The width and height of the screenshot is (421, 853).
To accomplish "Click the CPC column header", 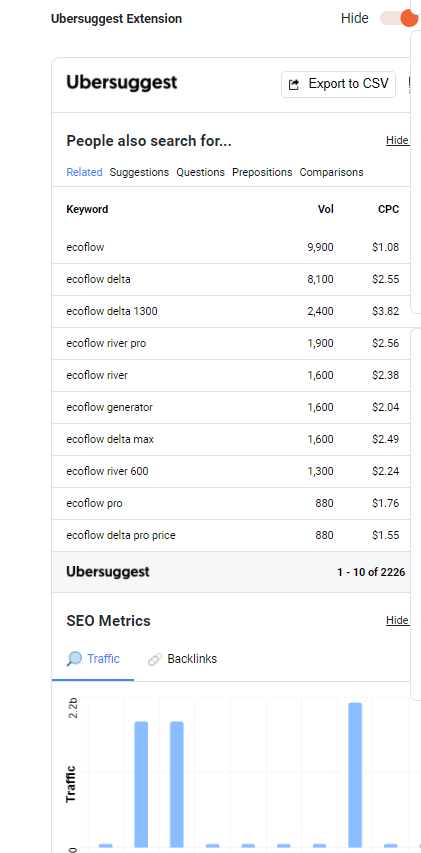I will (388, 209).
